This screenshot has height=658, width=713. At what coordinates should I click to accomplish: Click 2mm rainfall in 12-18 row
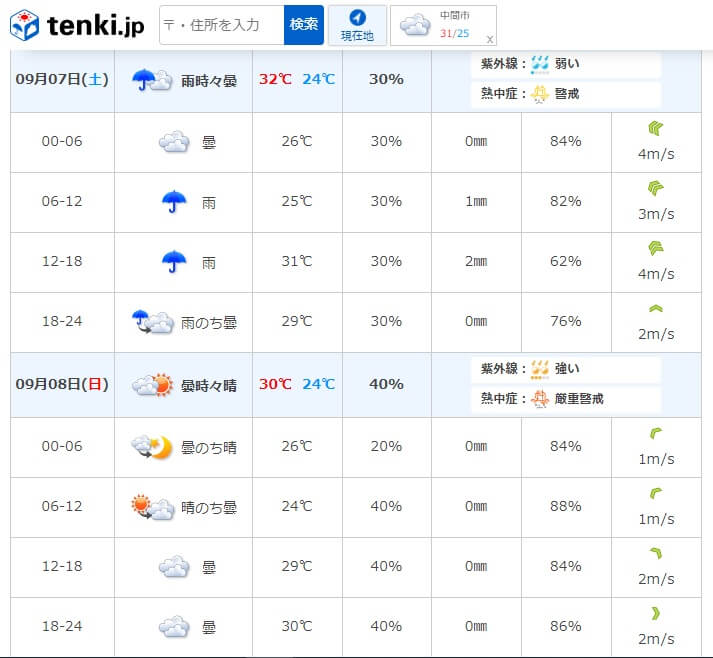coord(476,261)
